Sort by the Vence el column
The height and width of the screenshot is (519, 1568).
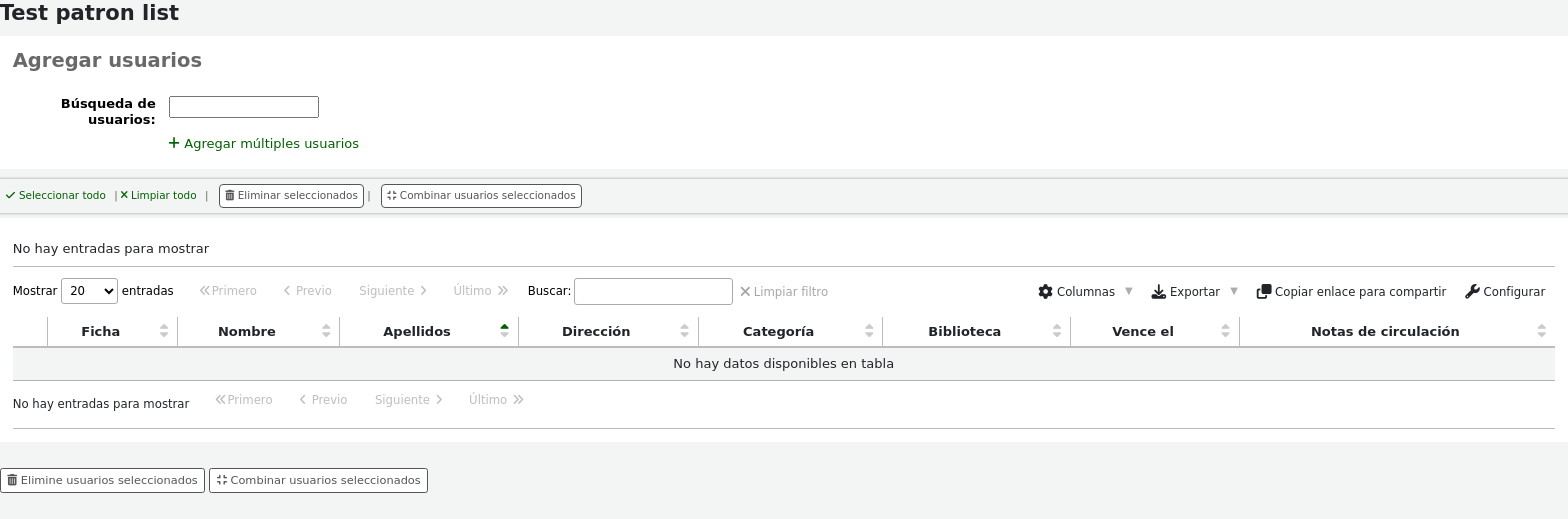pos(1142,331)
